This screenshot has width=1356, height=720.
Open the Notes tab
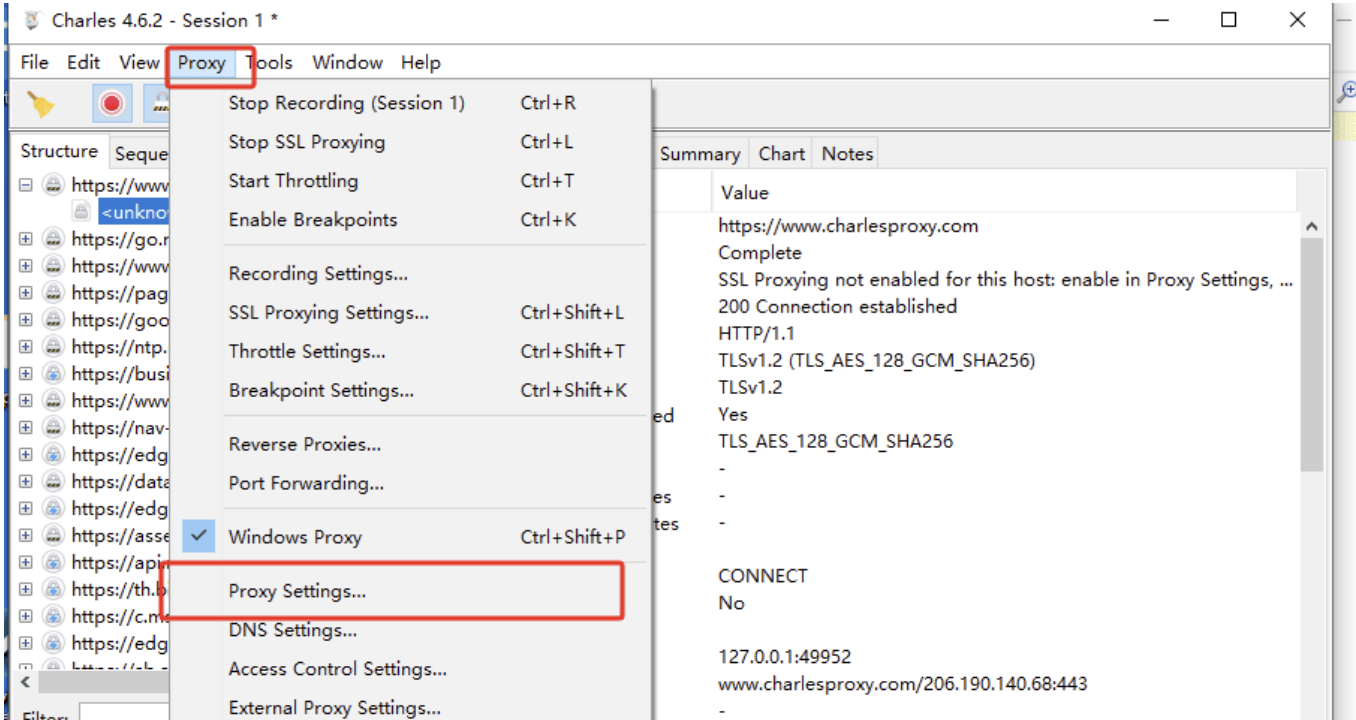tap(847, 154)
